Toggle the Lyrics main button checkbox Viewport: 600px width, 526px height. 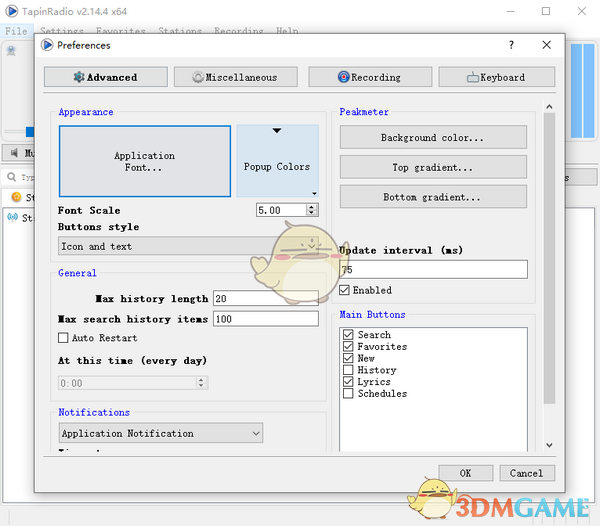pyautogui.click(x=348, y=382)
